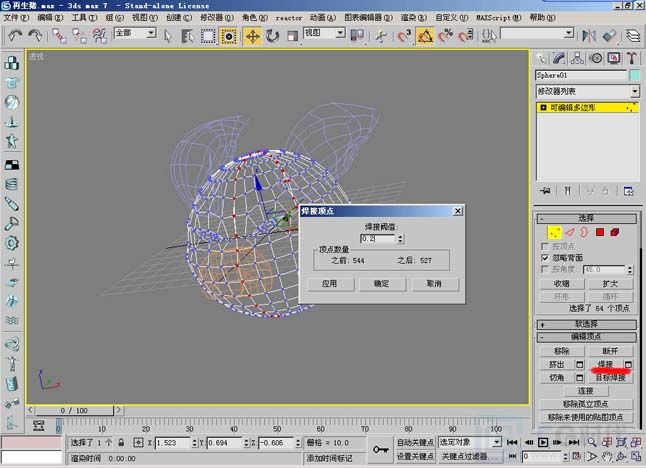
Task: Click the Pin Stack icon
Action: [546, 191]
